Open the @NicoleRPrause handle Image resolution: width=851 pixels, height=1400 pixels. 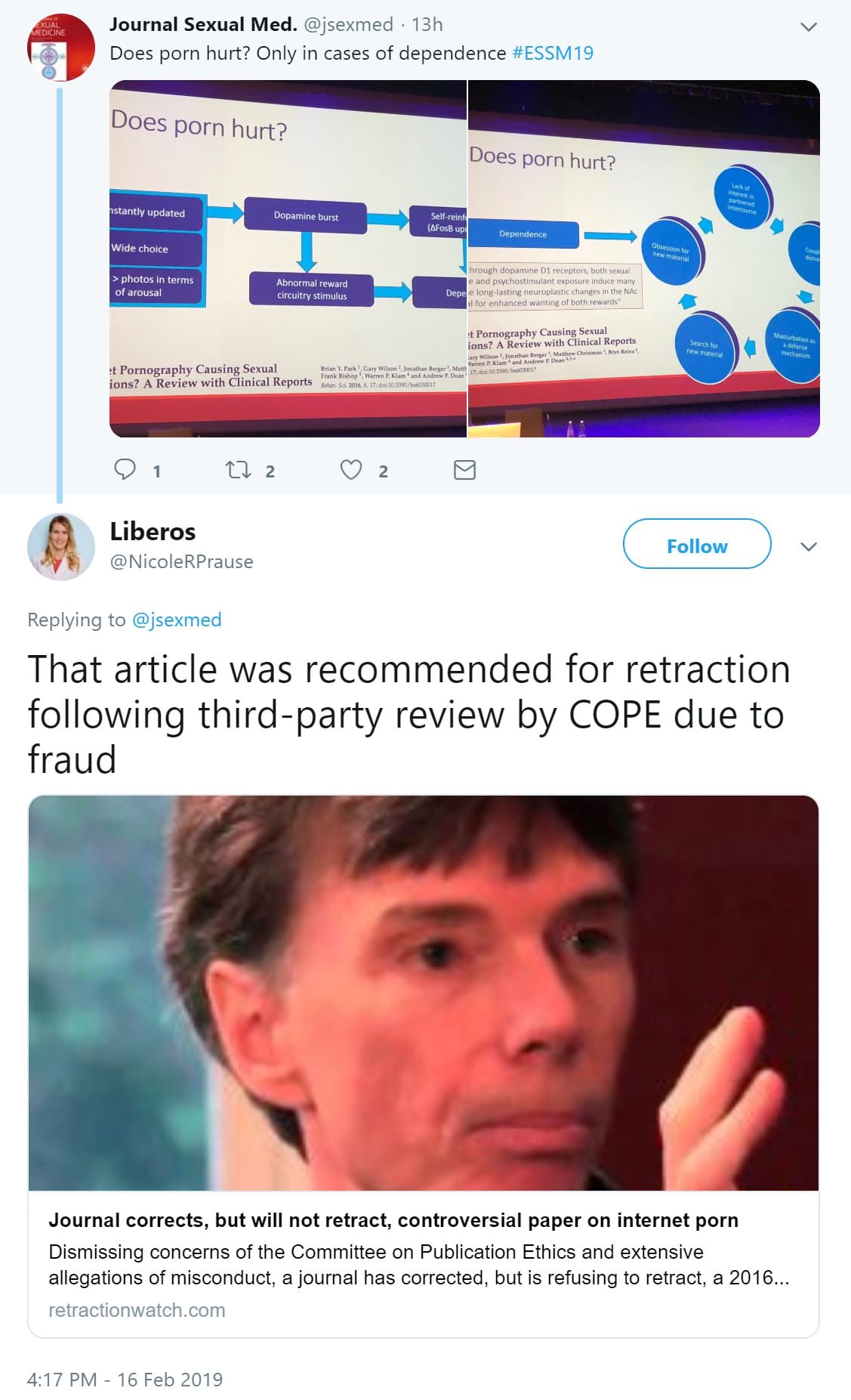181,562
